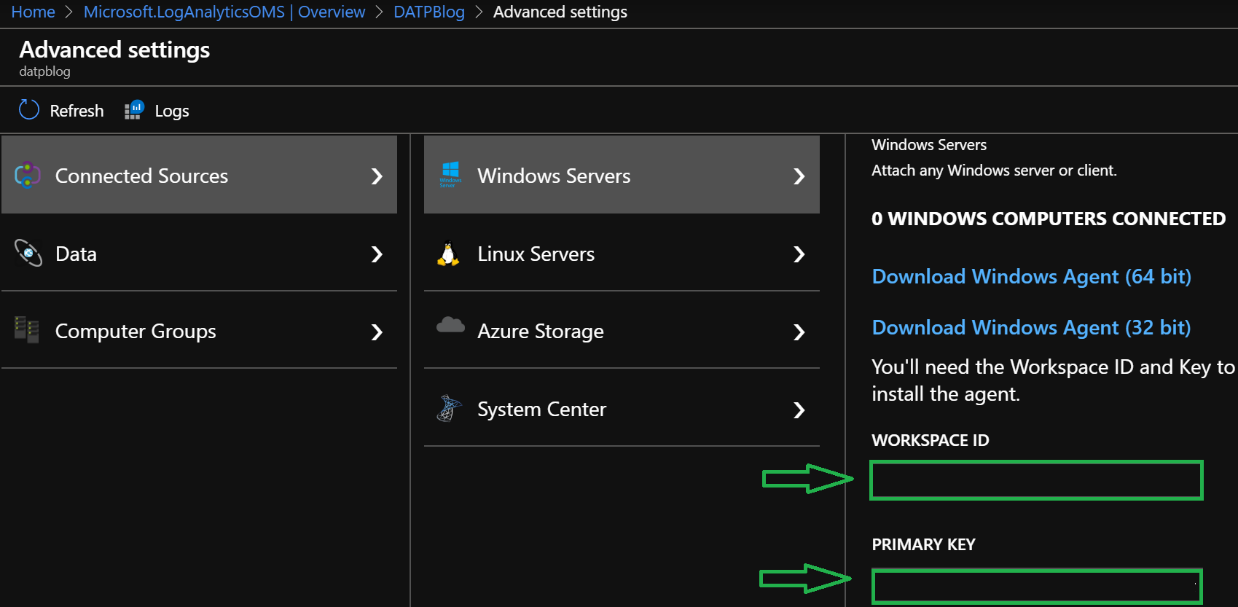Screen dimensions: 1238x607
Task: Download Windows Agent (32 bit)
Action: pos(1031,327)
